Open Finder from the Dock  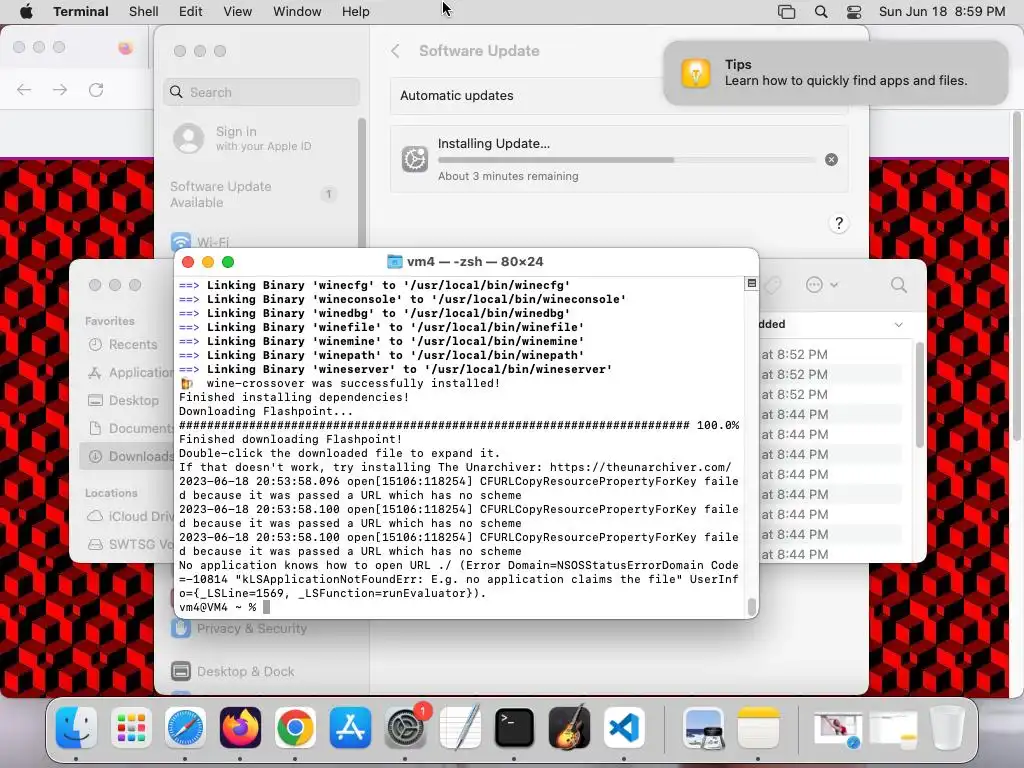pyautogui.click(x=76, y=728)
